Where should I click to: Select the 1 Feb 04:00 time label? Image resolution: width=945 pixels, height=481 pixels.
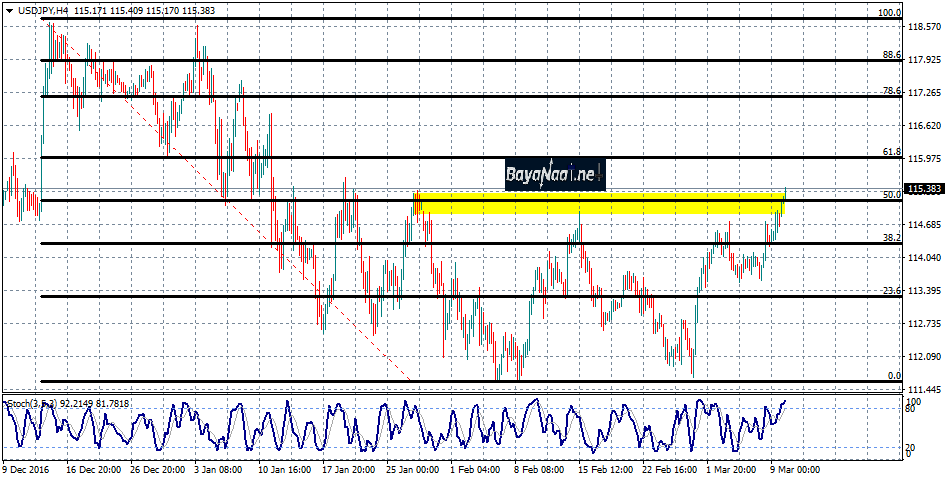pos(475,469)
